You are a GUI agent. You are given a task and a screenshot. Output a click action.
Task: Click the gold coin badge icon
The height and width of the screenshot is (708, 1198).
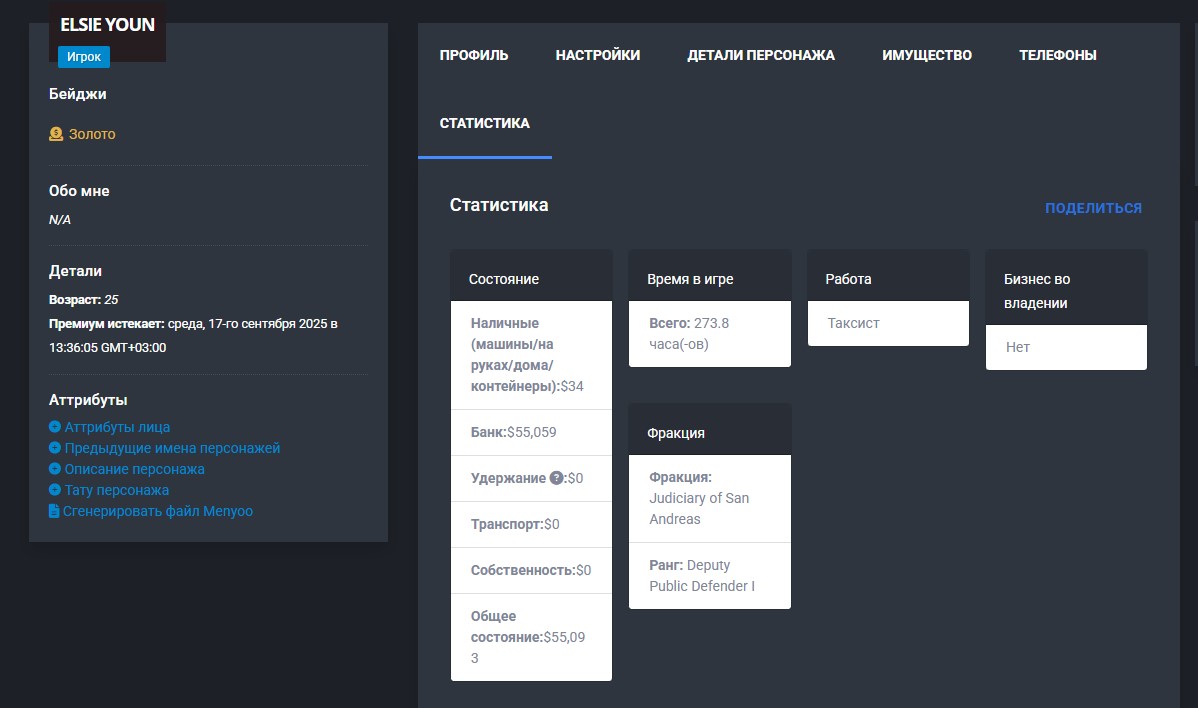point(56,134)
